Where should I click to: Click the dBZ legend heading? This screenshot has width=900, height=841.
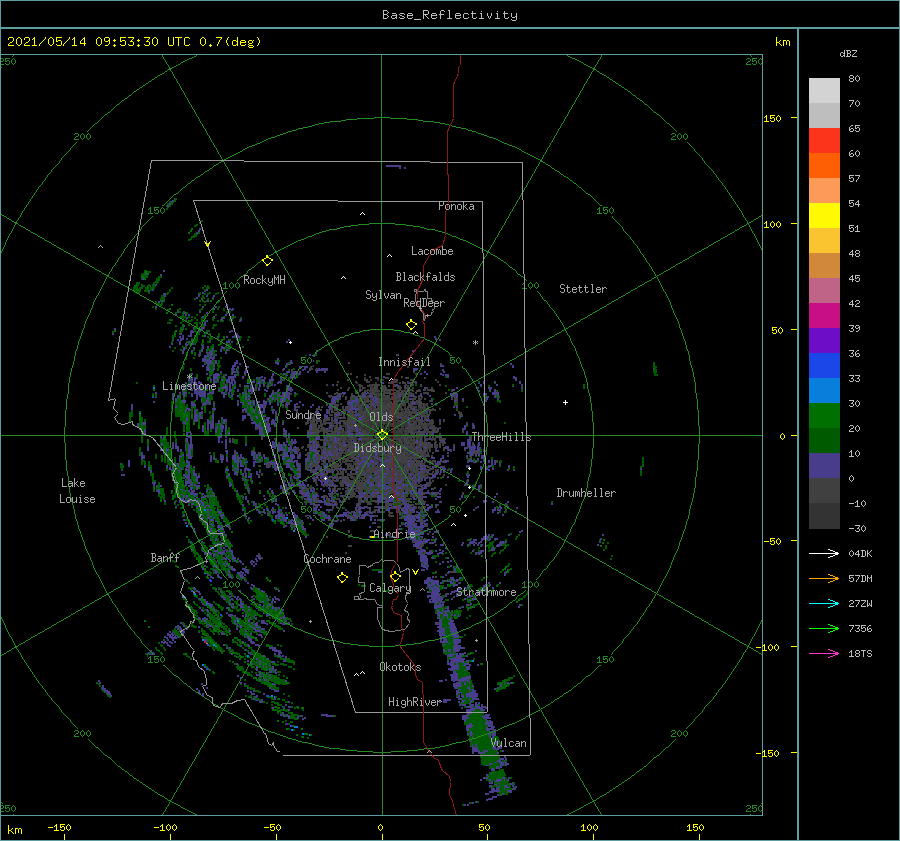tap(848, 53)
